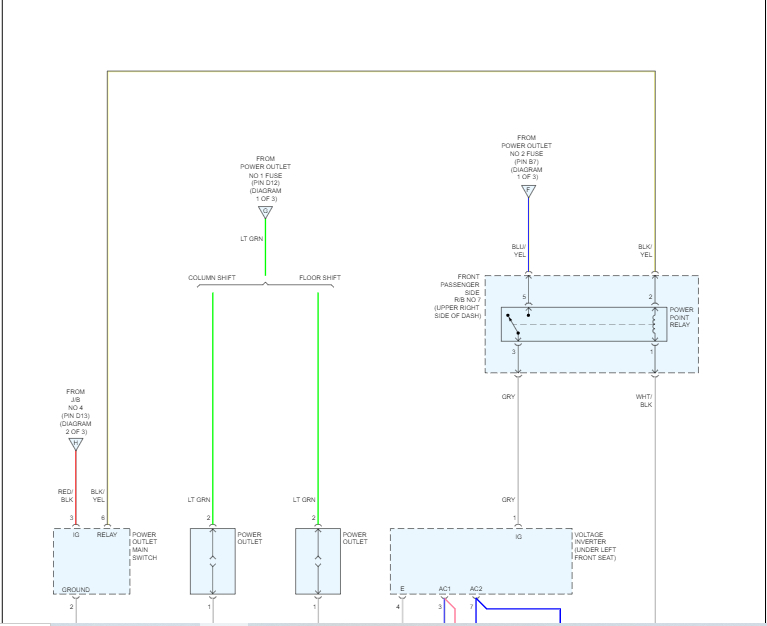Viewport: 767px width, 626px height.
Task: Click the 'FLOOR SHIFT' label
Action: tap(320, 277)
